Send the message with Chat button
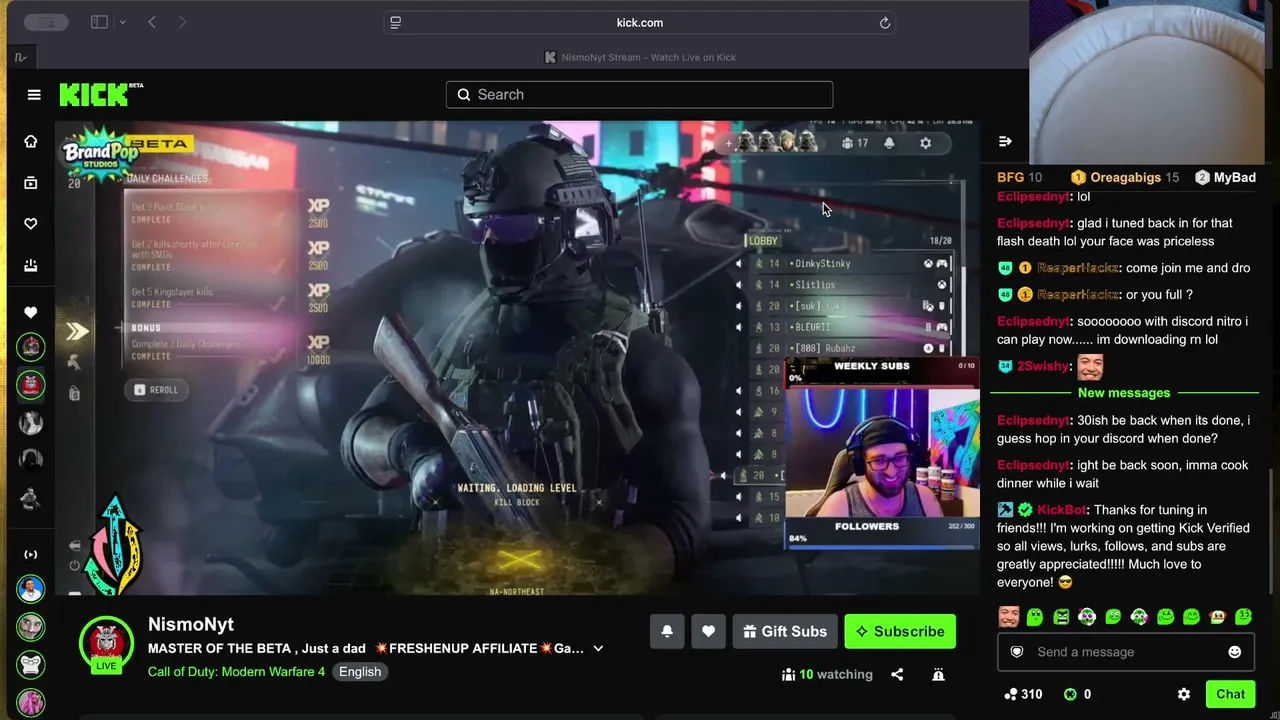Viewport: 1280px width, 720px height. (x=1231, y=694)
